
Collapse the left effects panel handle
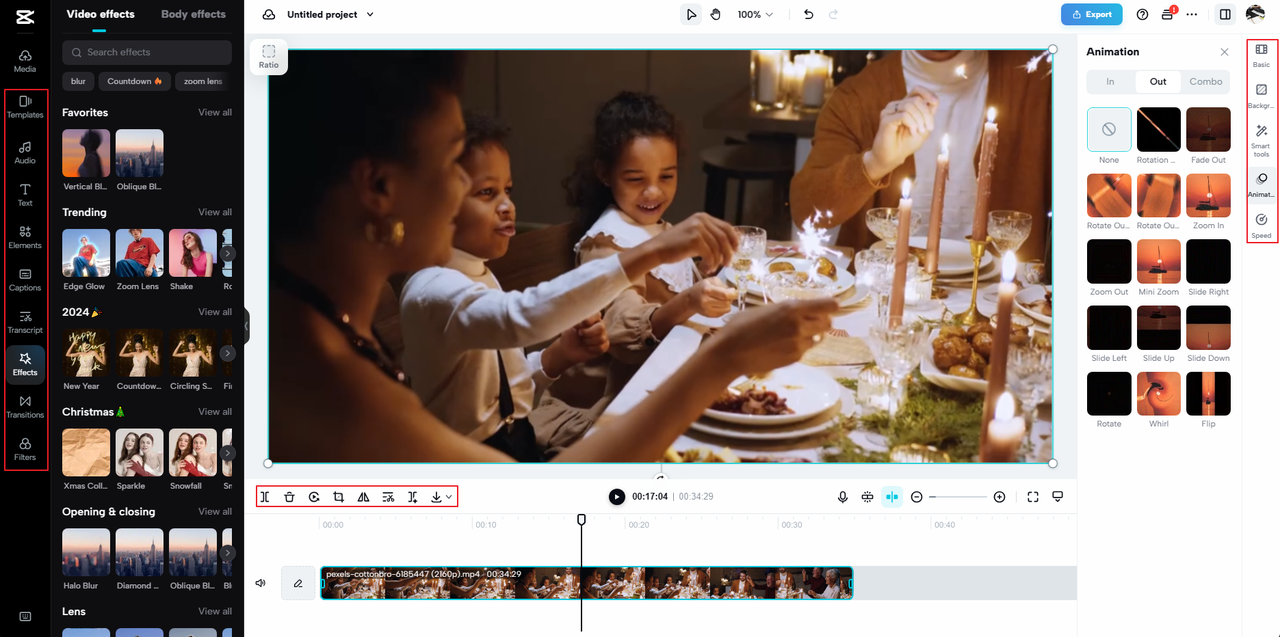point(246,326)
